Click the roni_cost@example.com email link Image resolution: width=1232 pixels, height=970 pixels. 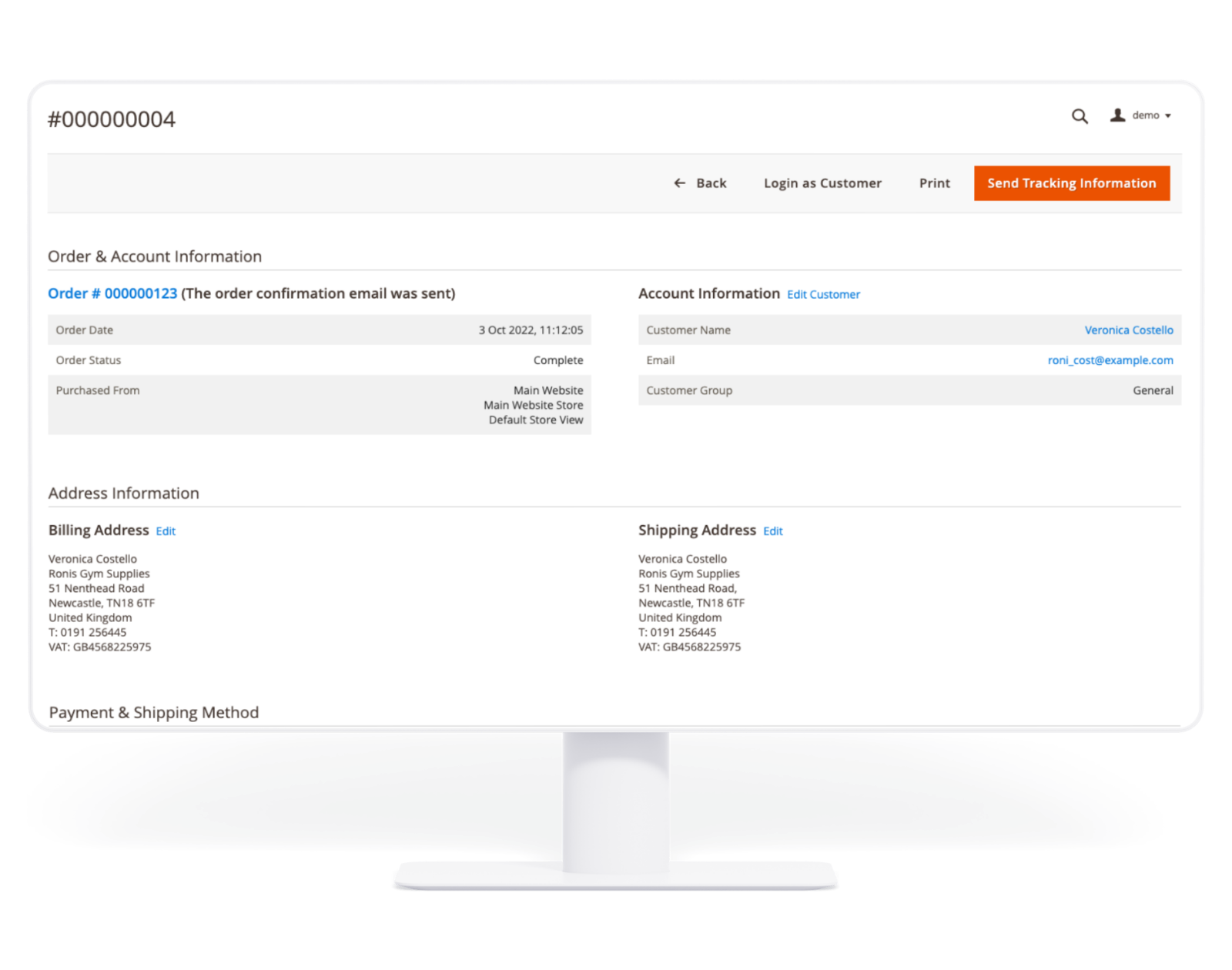coord(1110,360)
